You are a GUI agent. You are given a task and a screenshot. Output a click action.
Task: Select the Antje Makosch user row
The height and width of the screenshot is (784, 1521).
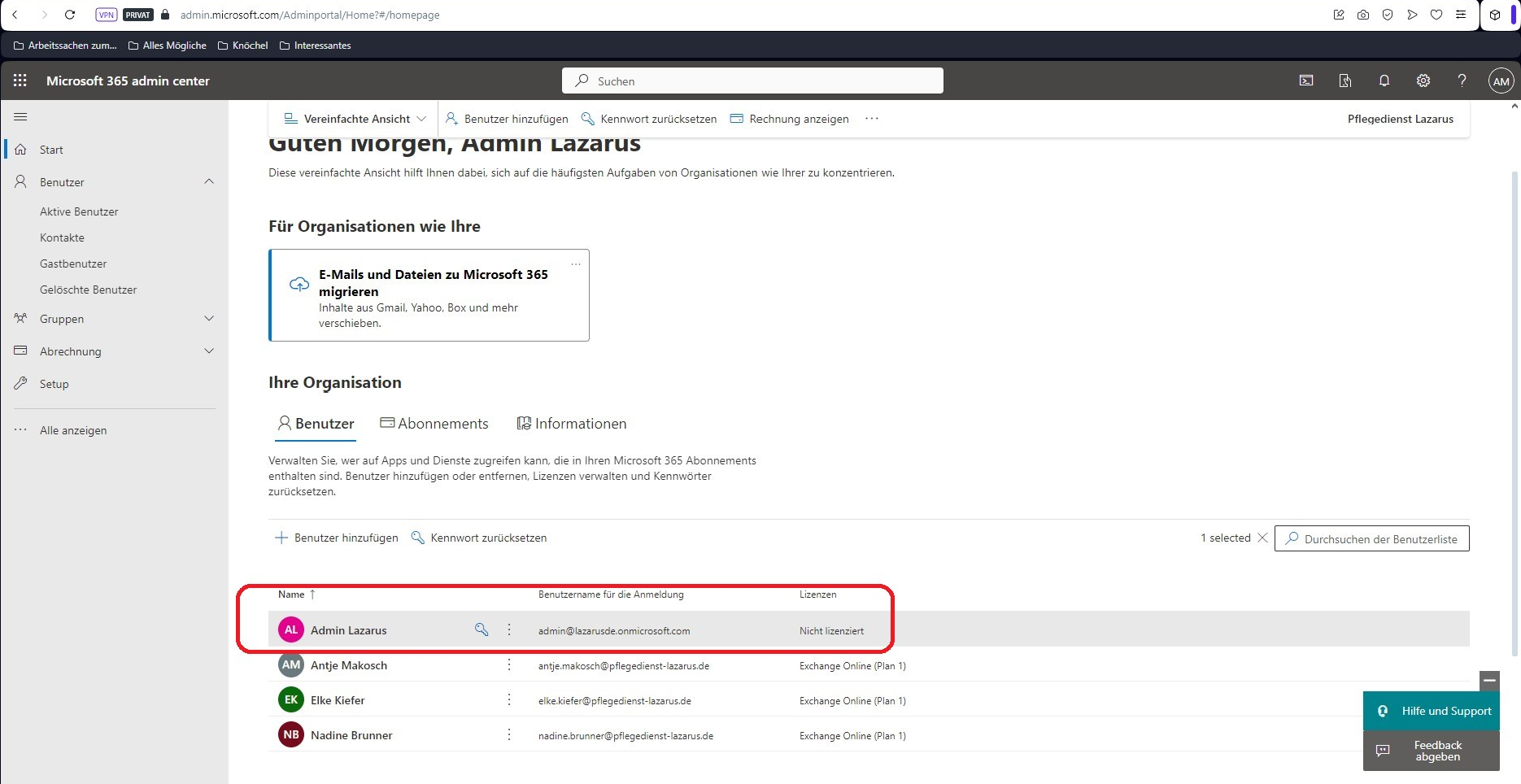pyautogui.click(x=349, y=665)
